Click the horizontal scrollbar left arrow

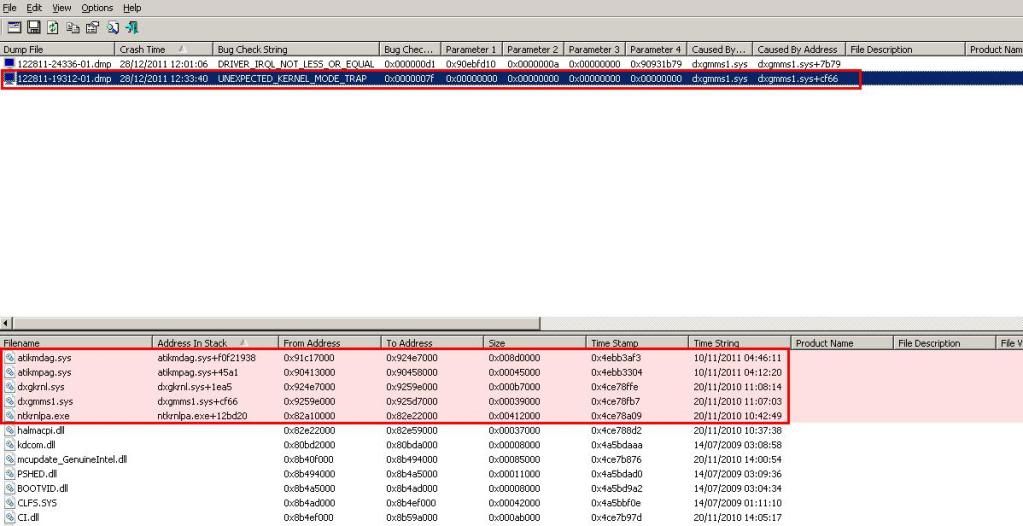point(7,323)
